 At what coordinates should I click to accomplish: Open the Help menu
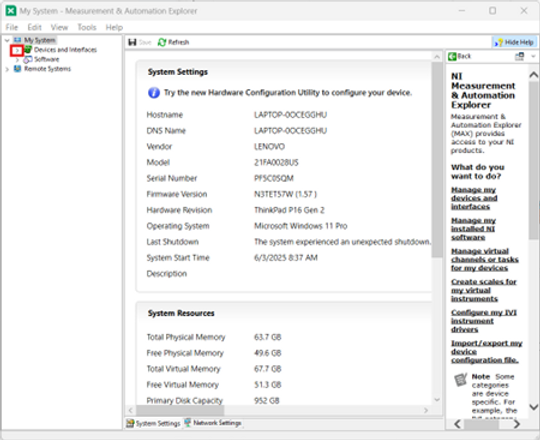pos(114,27)
